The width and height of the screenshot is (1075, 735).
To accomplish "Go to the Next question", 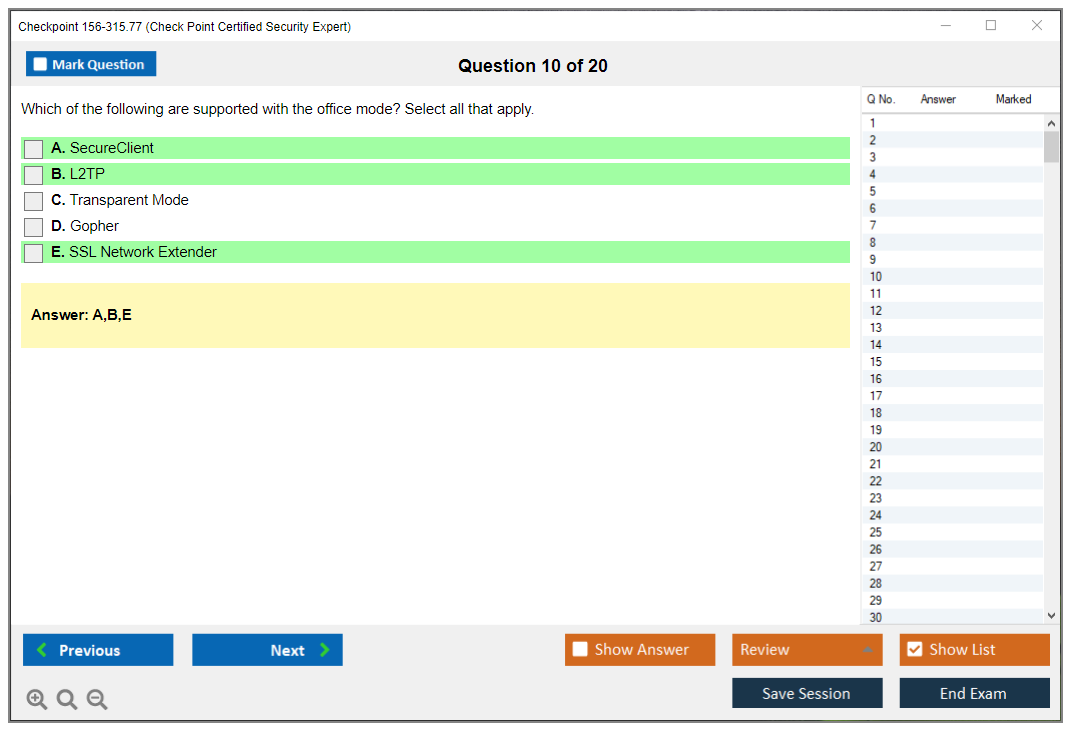I will point(267,650).
